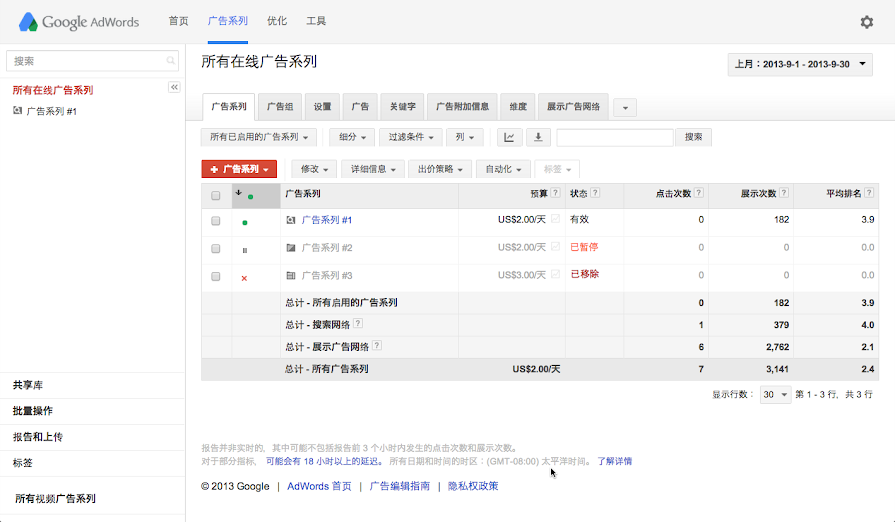Click campaign type icon beside 广告系列 #1 in table
895x522 pixels.
click(291, 220)
